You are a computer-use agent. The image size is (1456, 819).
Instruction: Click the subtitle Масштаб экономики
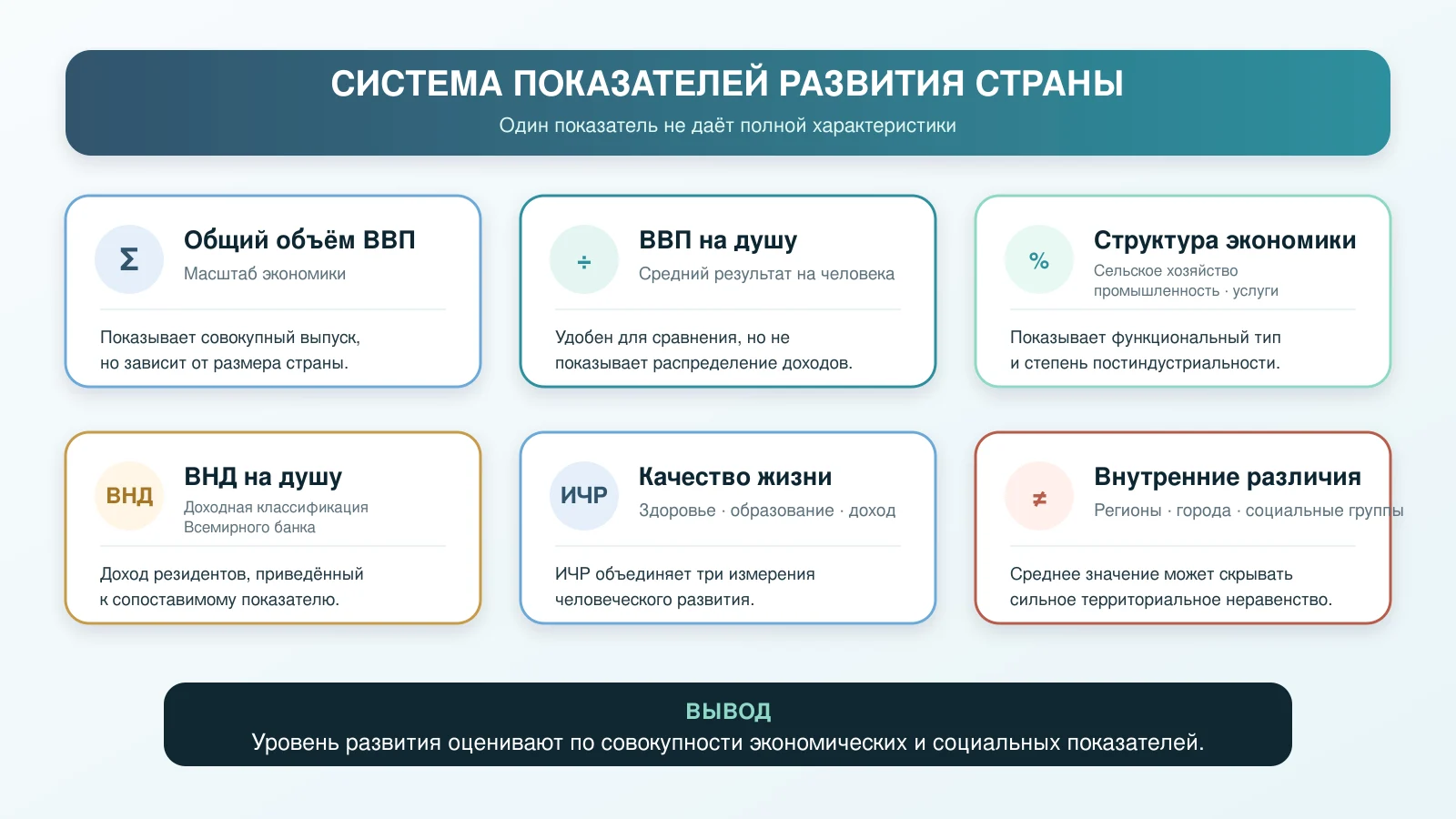point(265,274)
